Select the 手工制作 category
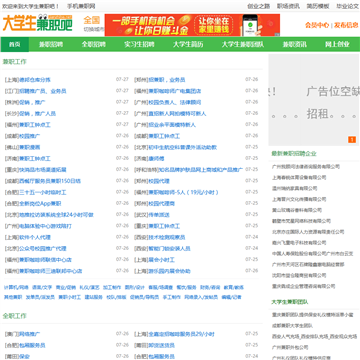 (x=172, y=297)
